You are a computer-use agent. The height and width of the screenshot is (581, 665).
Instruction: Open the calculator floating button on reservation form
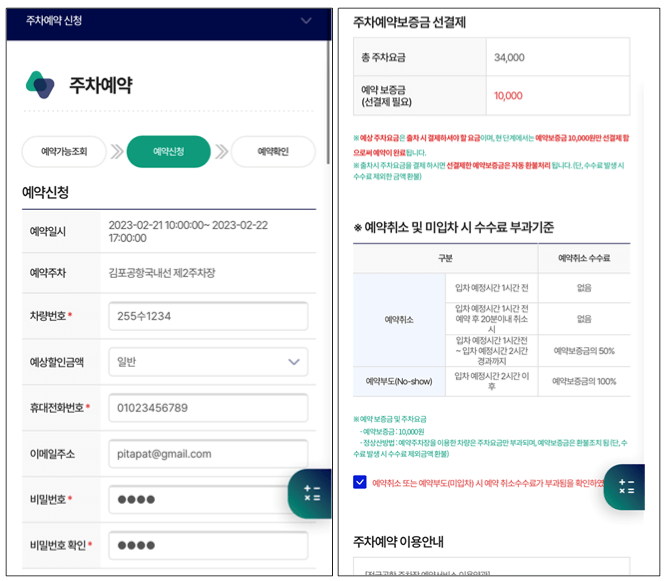click(310, 494)
